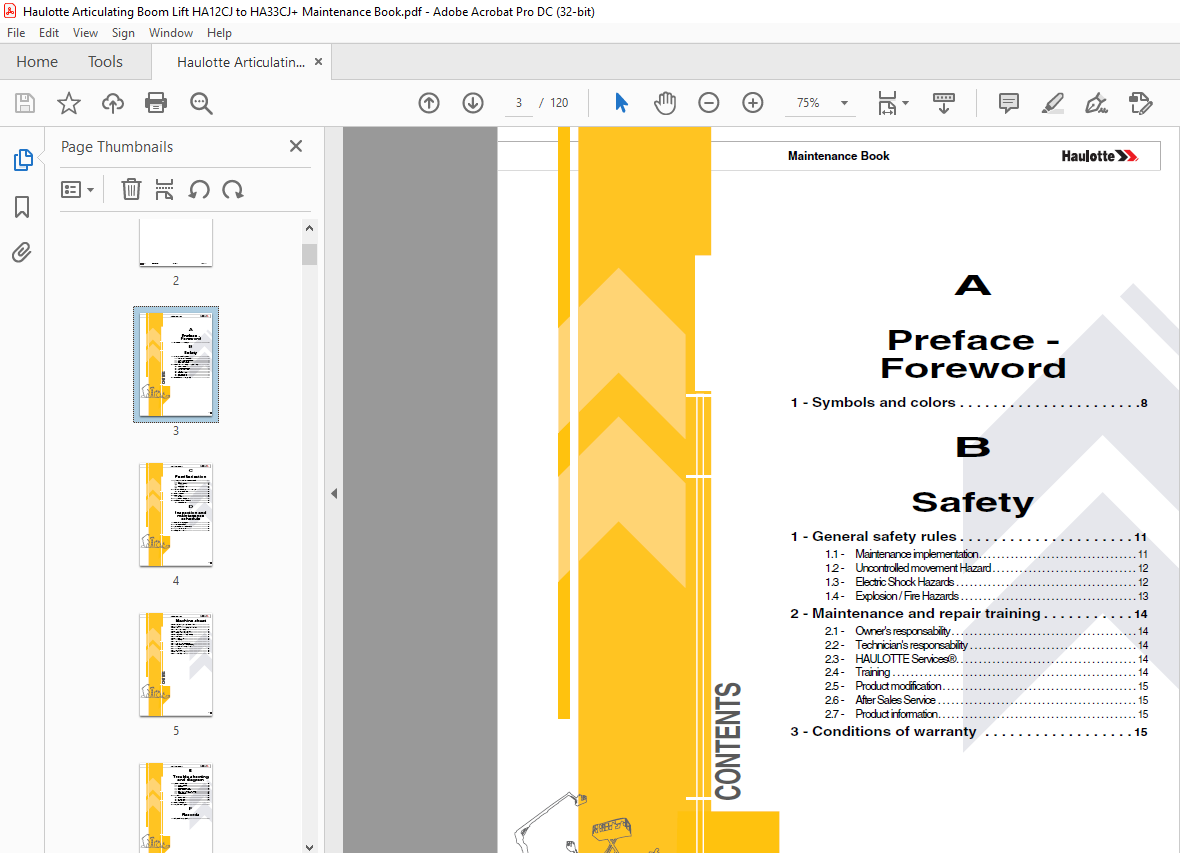Screen dimensions: 1180x853
Task: Click '1 - General safety rules' entry
Action: (969, 537)
